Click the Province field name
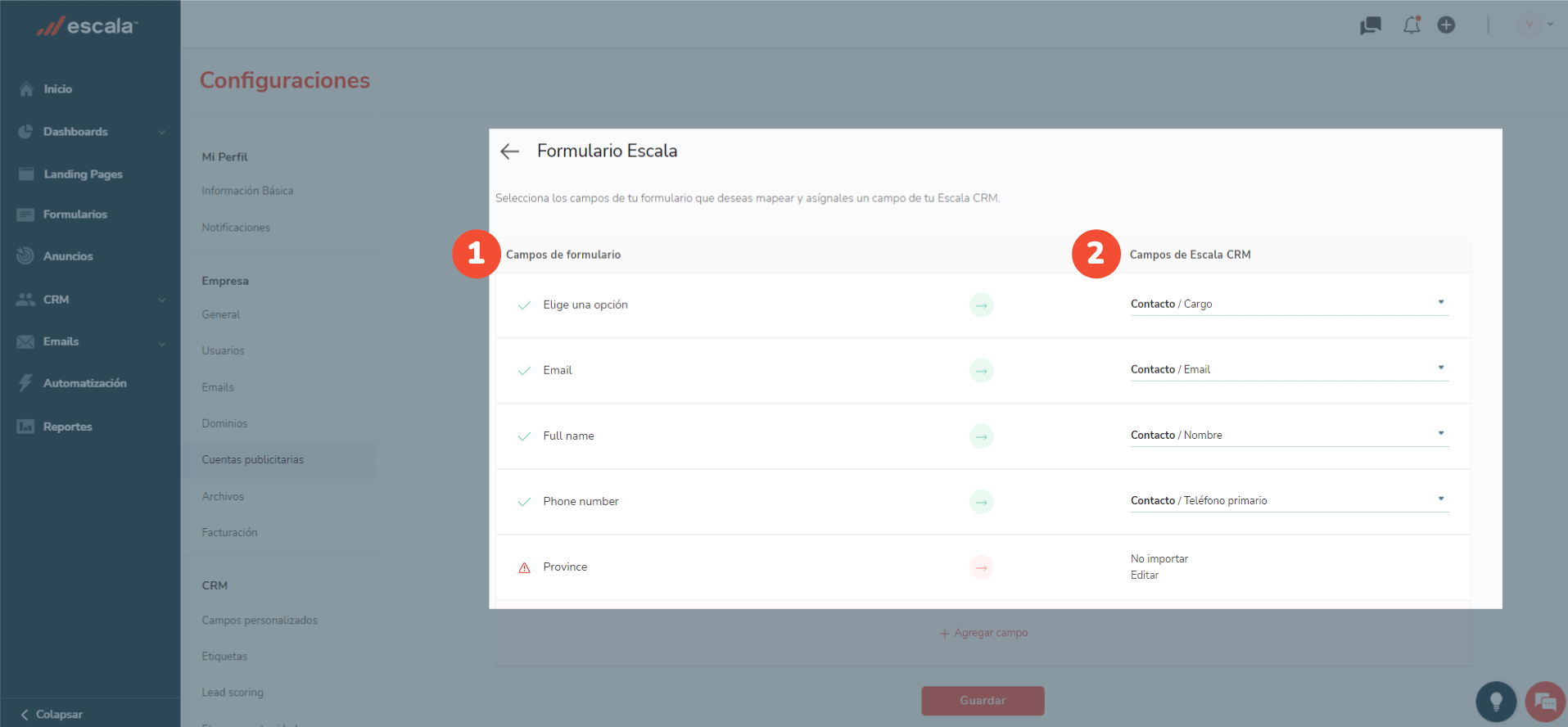 pyautogui.click(x=565, y=567)
